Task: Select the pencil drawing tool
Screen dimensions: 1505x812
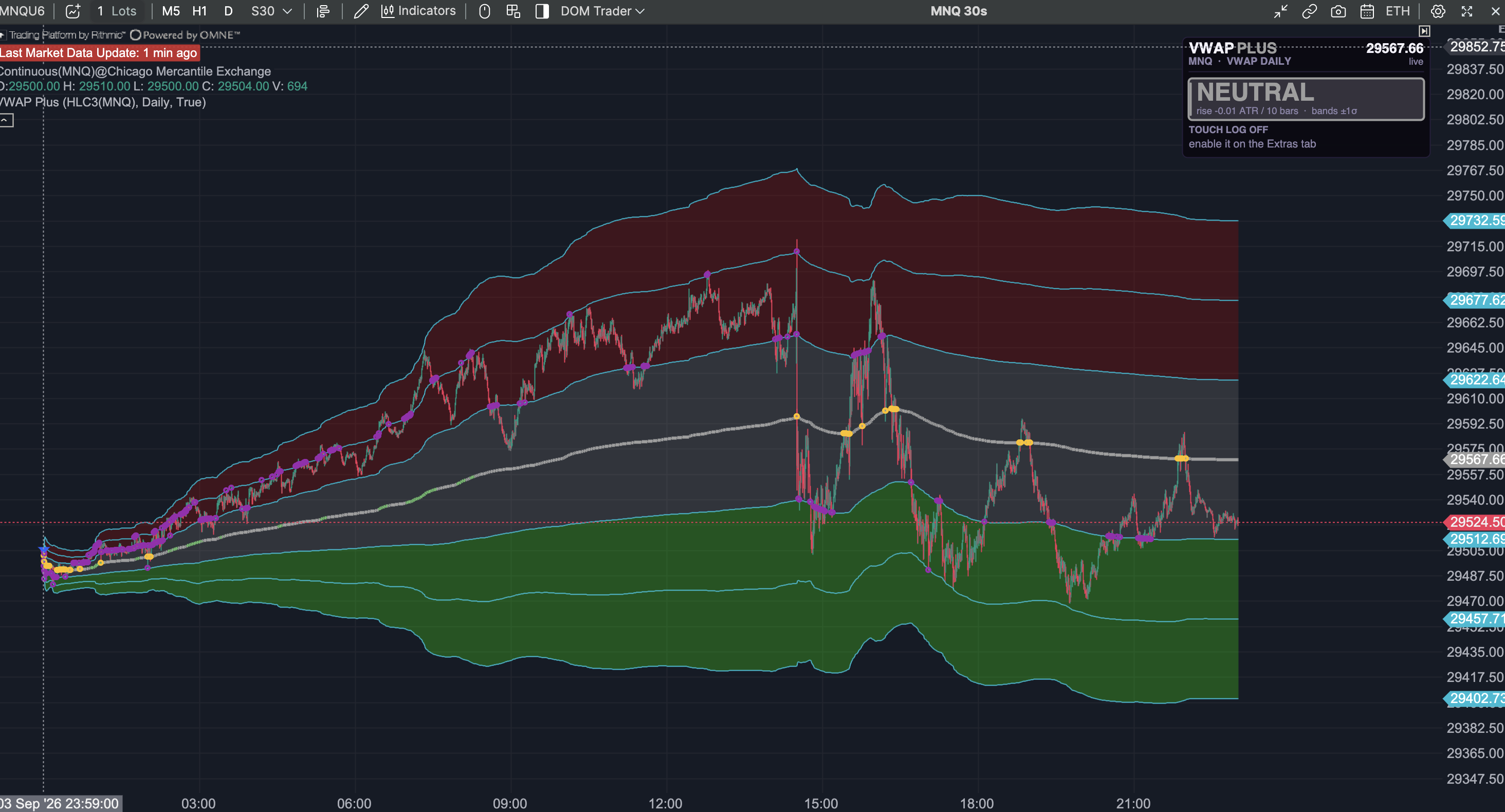Action: tap(361, 11)
